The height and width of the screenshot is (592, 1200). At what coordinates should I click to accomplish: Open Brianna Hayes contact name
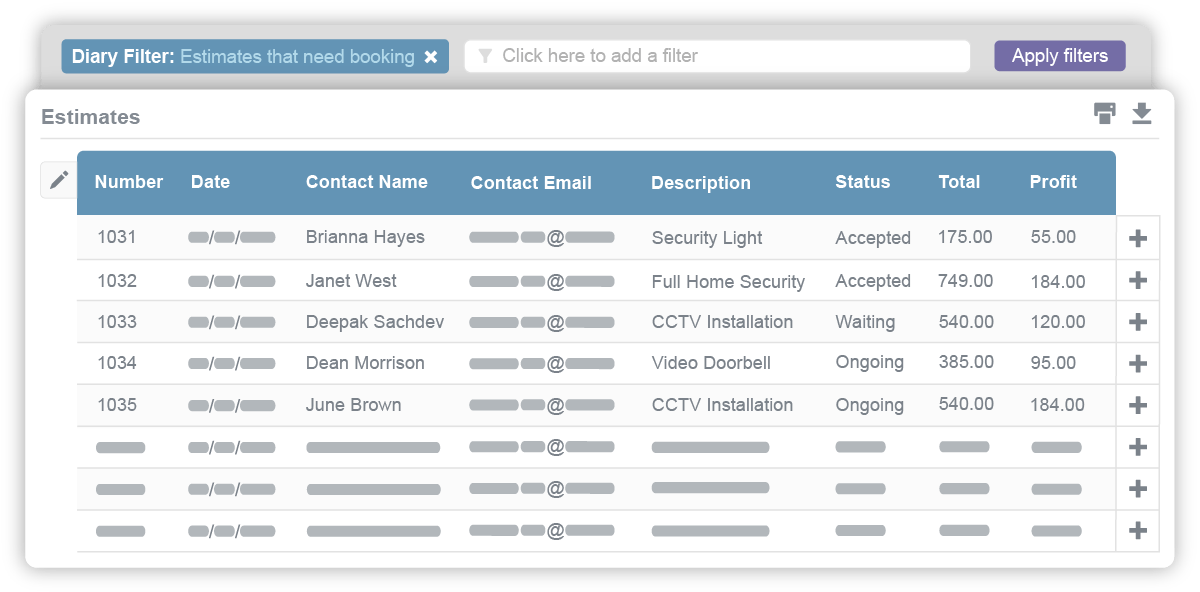coord(365,237)
